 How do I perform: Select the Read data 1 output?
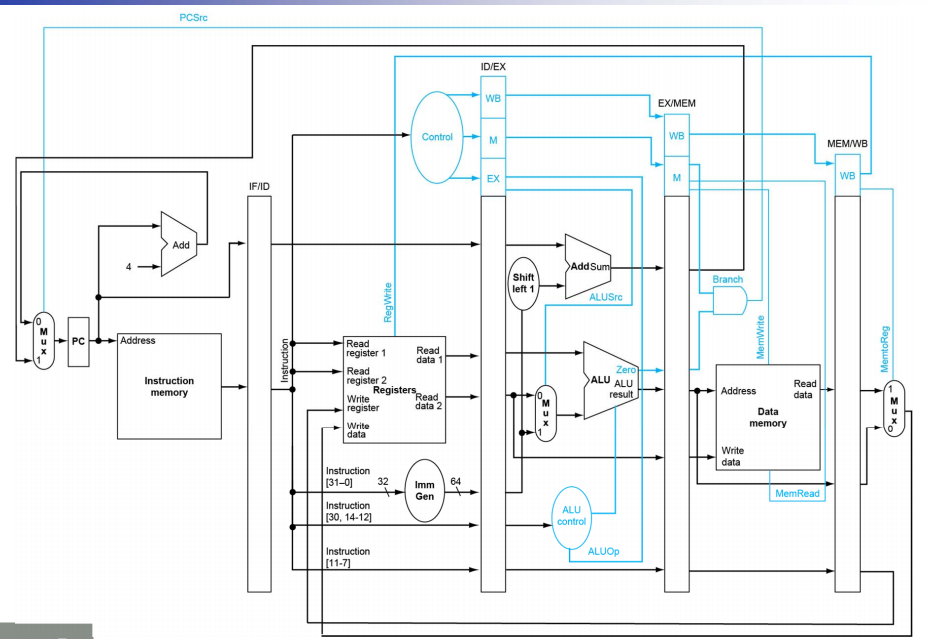(430, 355)
